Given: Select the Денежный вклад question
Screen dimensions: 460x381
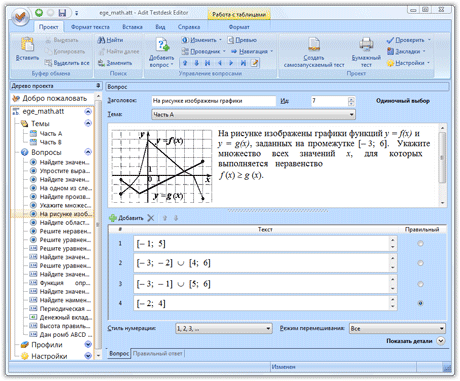Looking at the screenshot, I should [x=61, y=317].
